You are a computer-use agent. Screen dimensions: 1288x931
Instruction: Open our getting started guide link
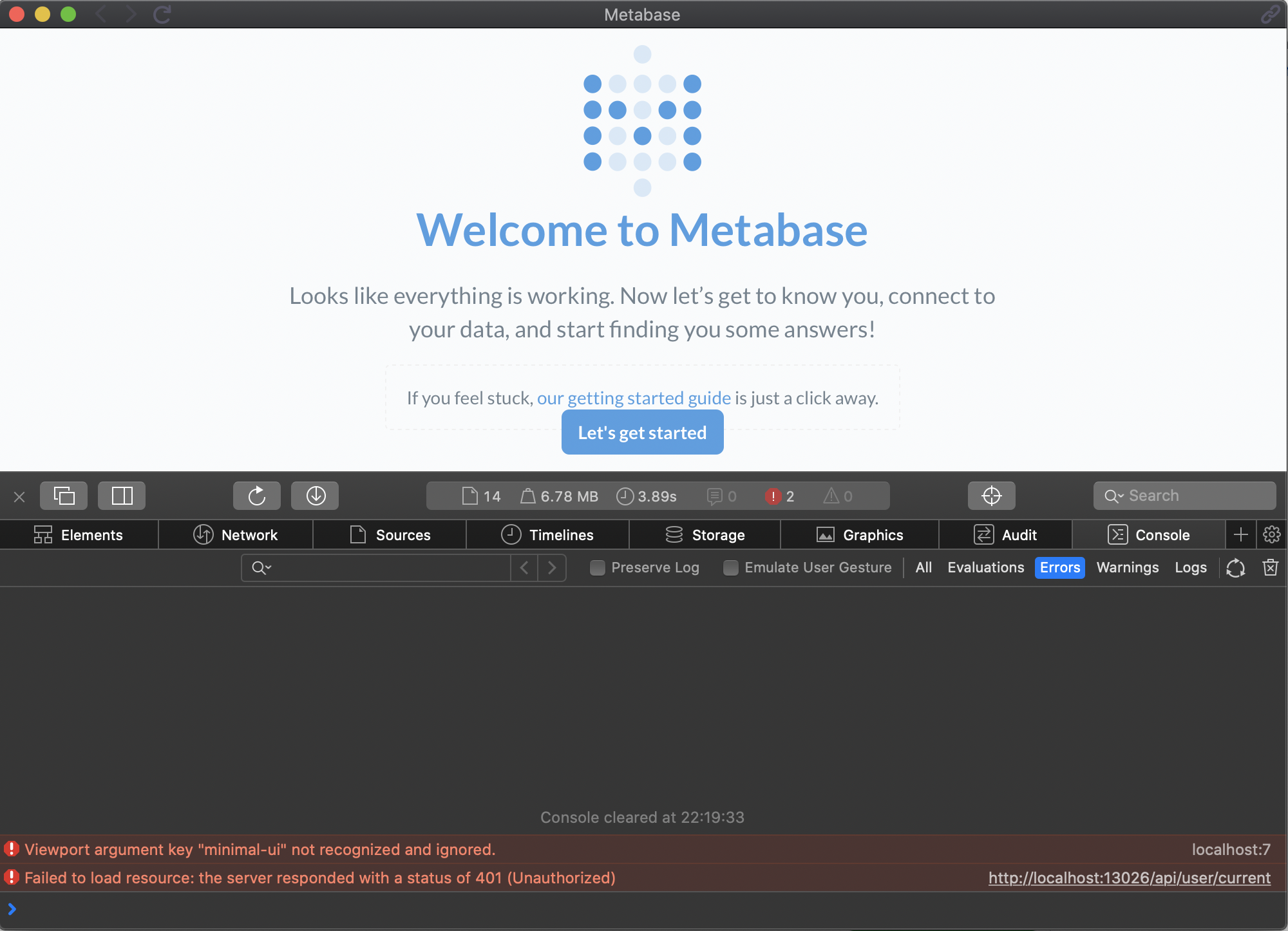634,398
